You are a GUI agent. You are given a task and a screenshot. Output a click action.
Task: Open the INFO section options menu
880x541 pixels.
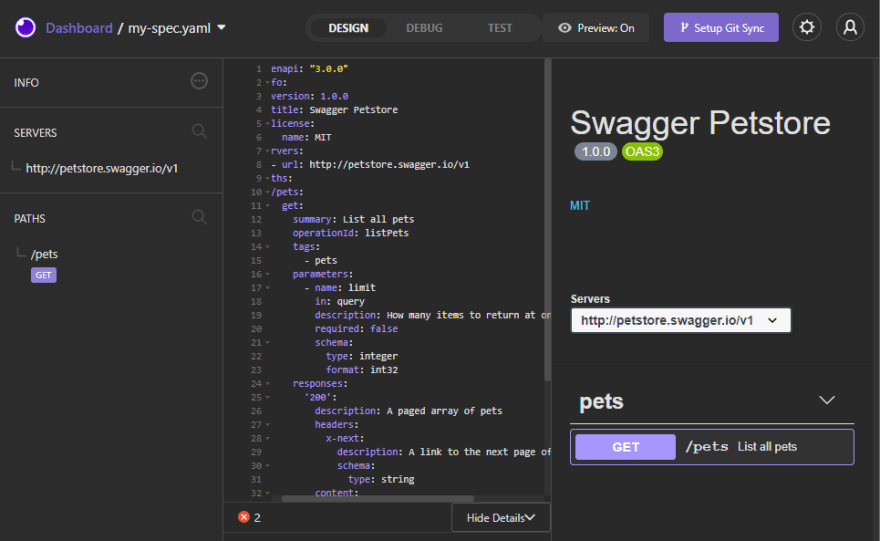click(199, 81)
